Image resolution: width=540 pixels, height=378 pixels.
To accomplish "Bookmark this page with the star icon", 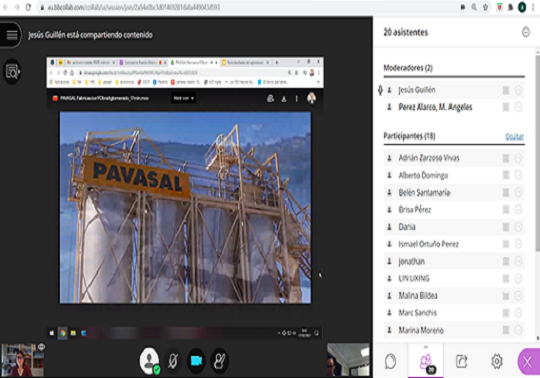I will (485, 7).
